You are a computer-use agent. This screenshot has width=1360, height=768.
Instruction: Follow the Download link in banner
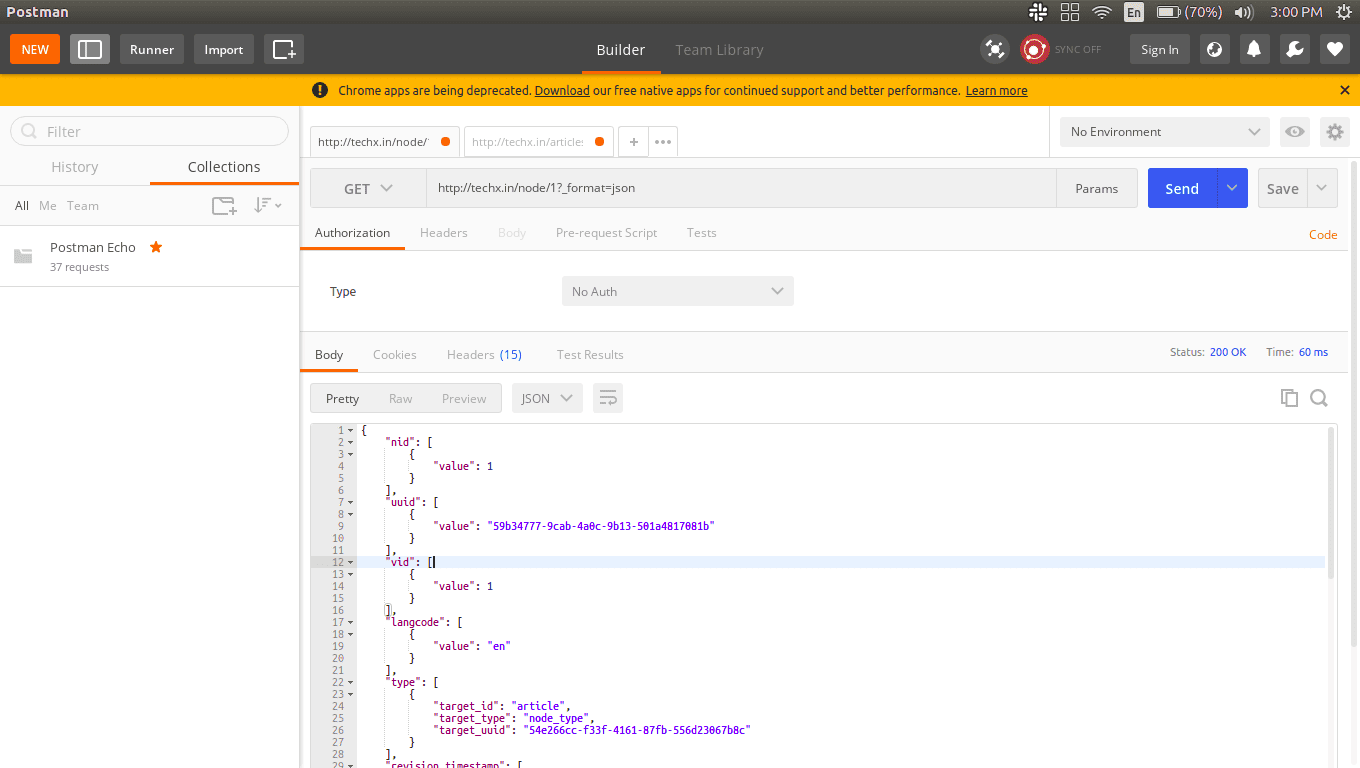tap(562, 90)
